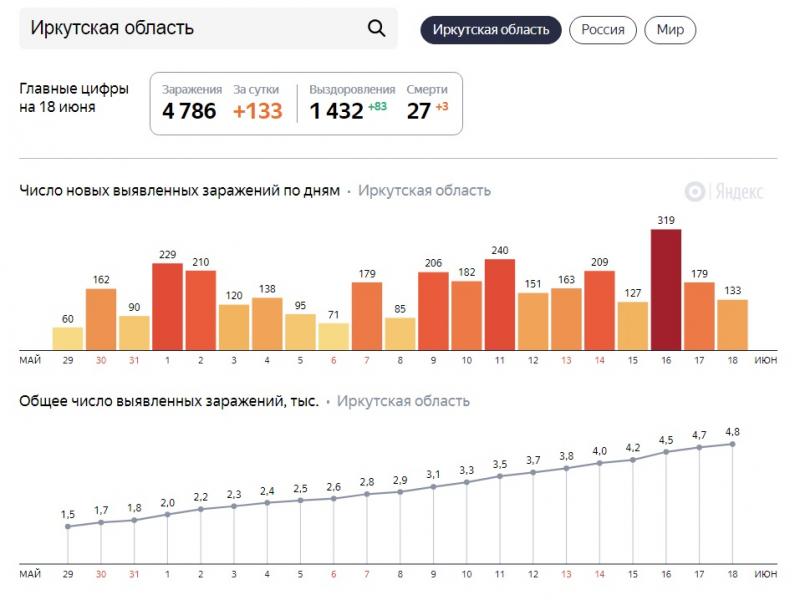Click the line chart point labeled 4,8
This screenshot has width=800, height=600.
pos(733,444)
